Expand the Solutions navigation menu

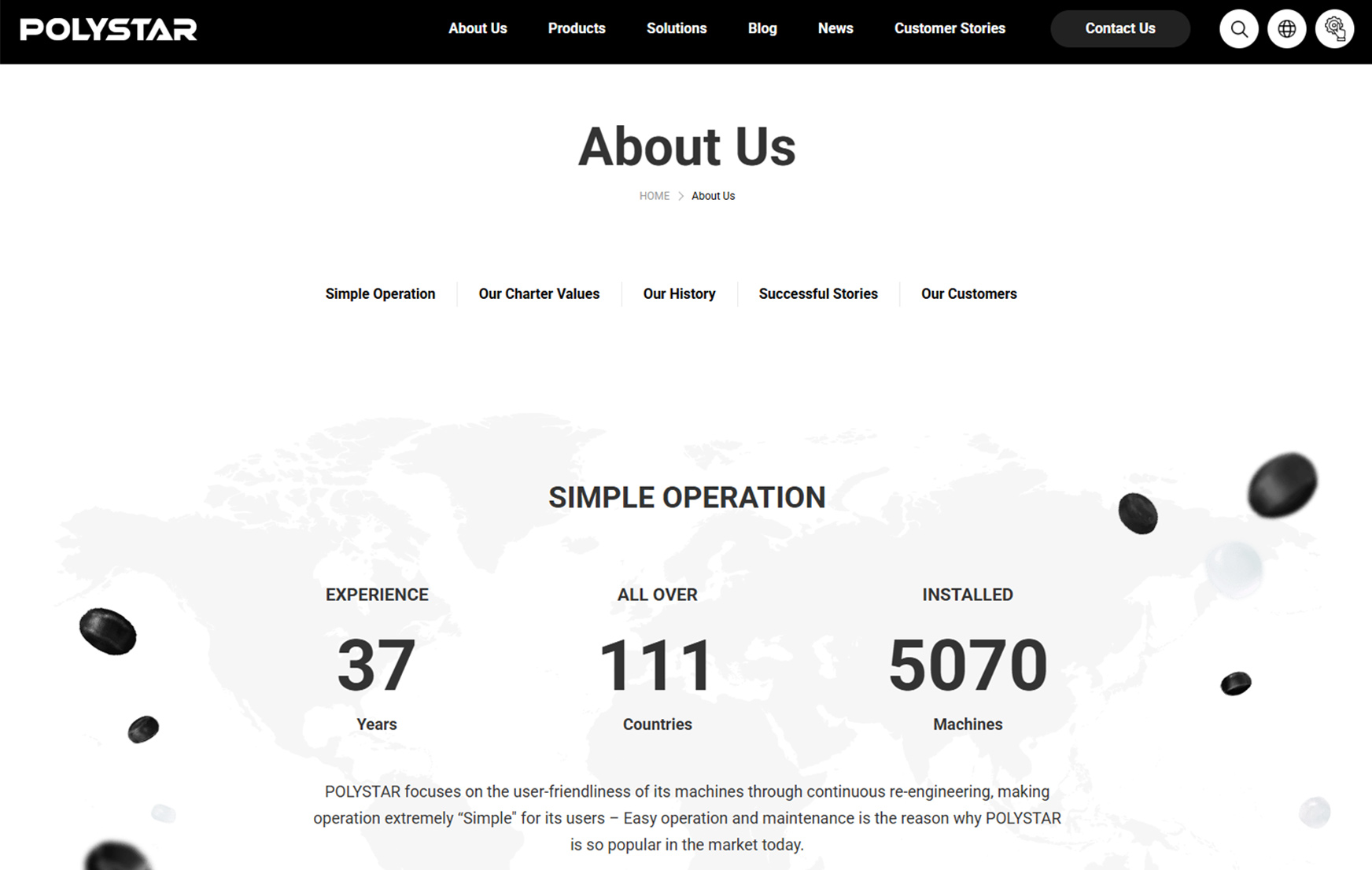(x=676, y=28)
